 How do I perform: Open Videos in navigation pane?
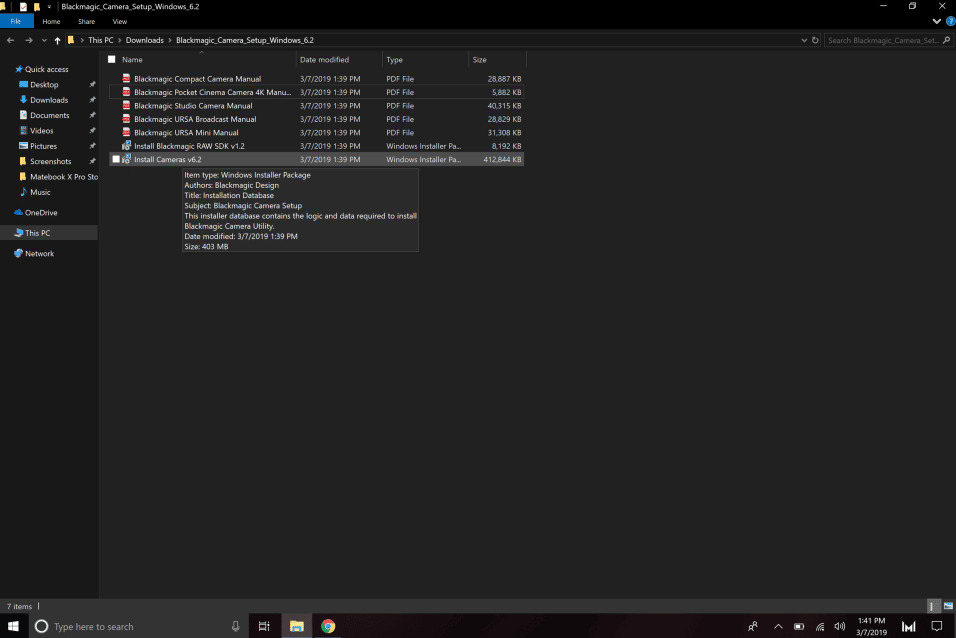(41, 130)
